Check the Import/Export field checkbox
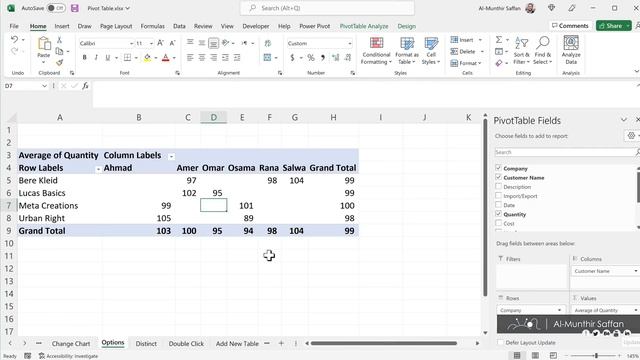 click(498, 196)
